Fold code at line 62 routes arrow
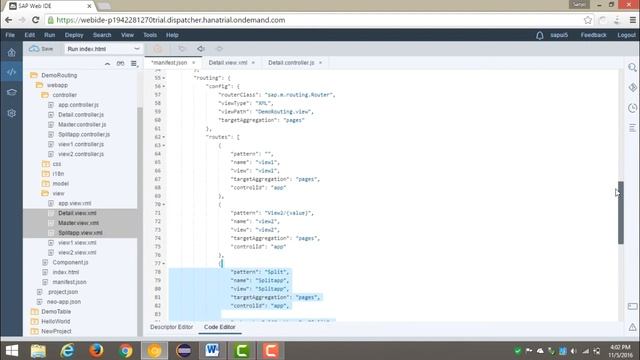 click(164, 137)
